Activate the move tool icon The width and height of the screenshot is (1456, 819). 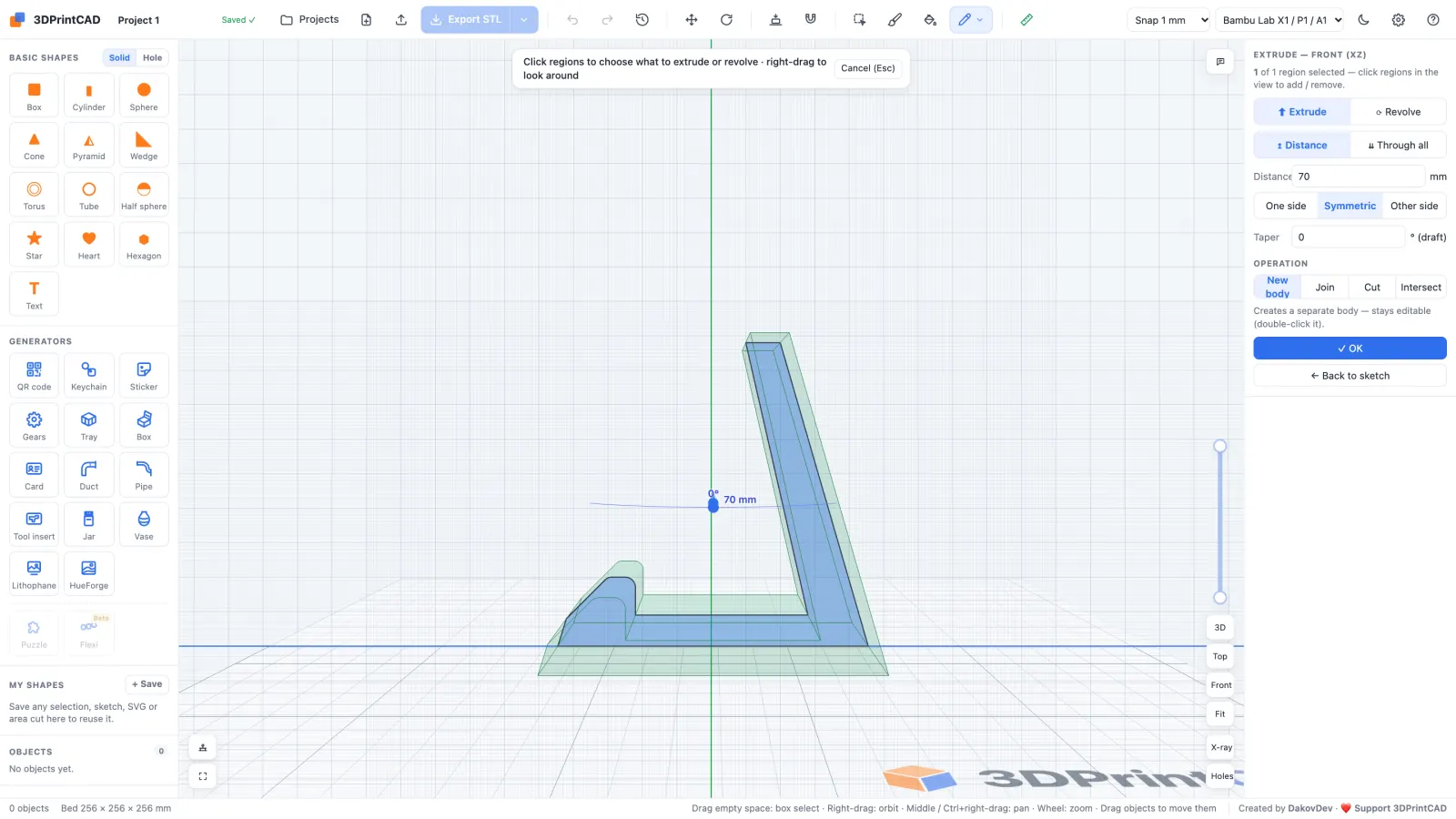point(692,20)
